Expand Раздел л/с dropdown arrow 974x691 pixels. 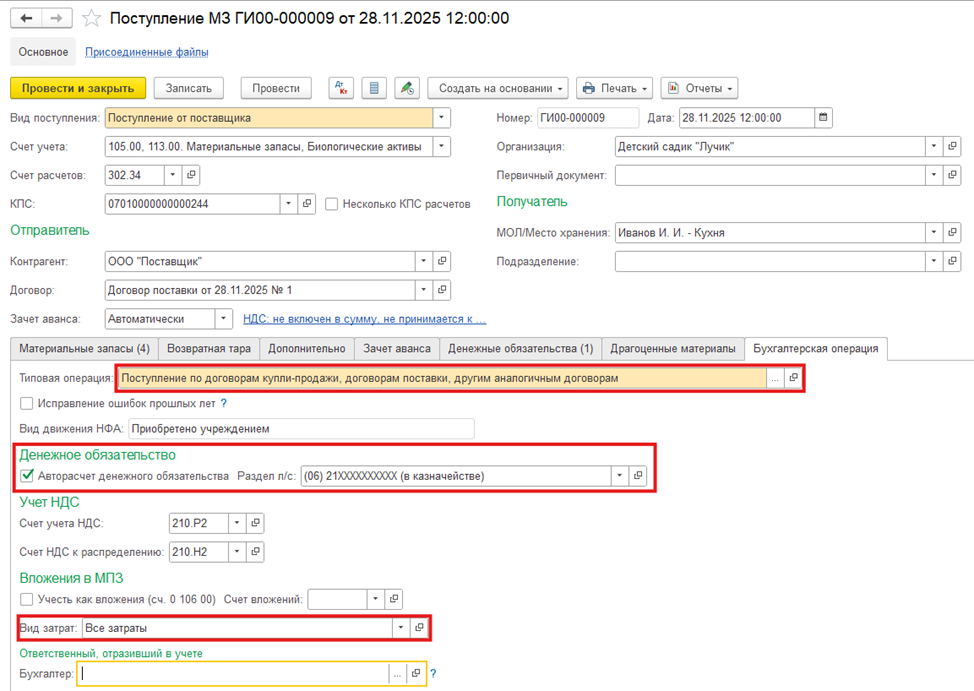[619, 476]
